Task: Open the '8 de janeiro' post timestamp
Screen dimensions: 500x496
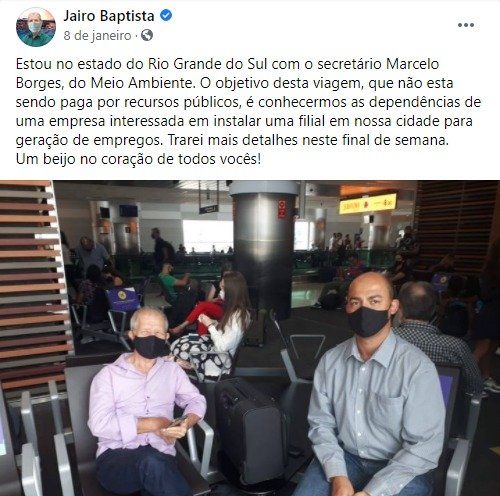Action: (x=97, y=35)
